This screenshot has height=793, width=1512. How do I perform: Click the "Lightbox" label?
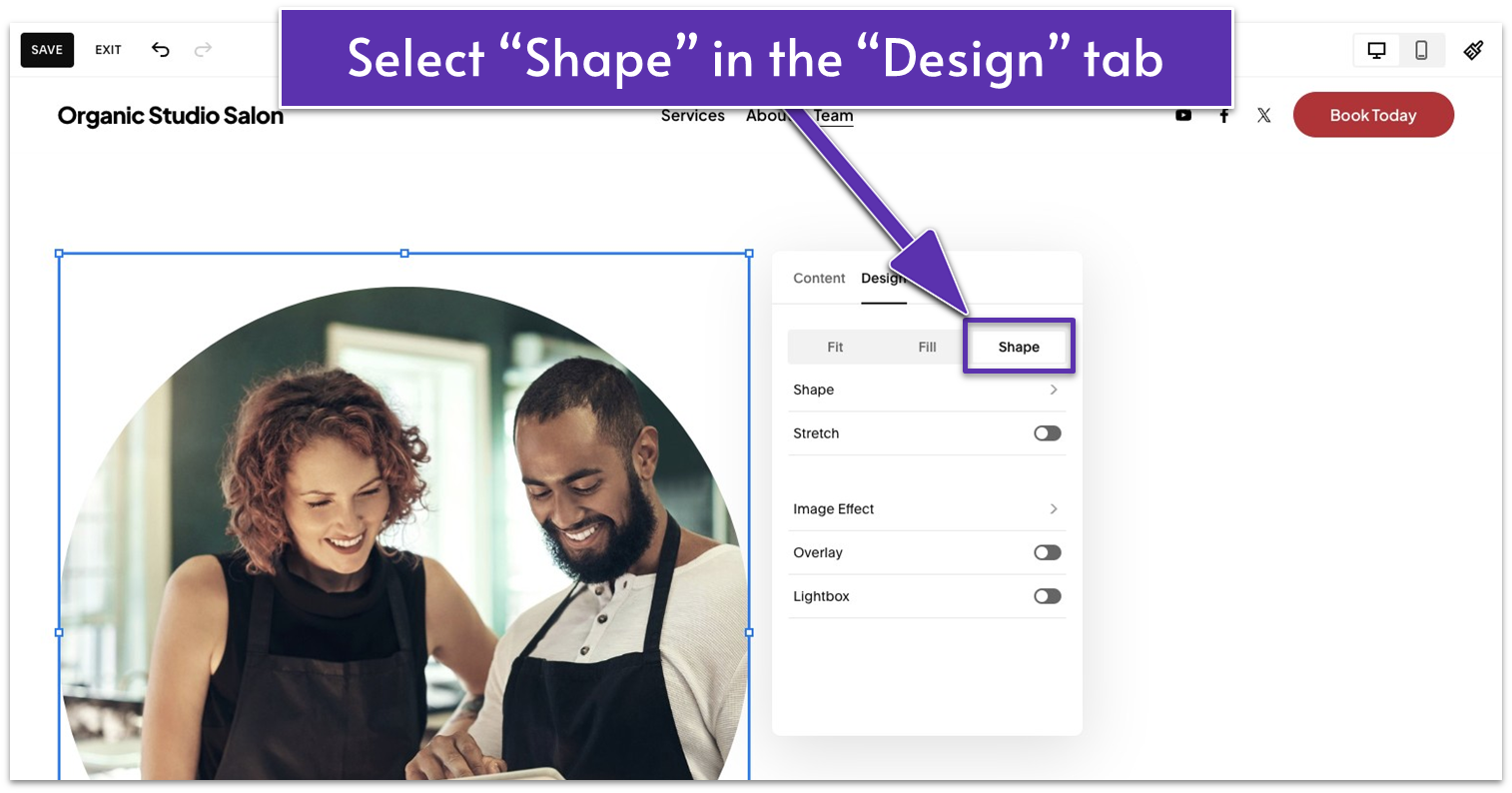(x=821, y=596)
